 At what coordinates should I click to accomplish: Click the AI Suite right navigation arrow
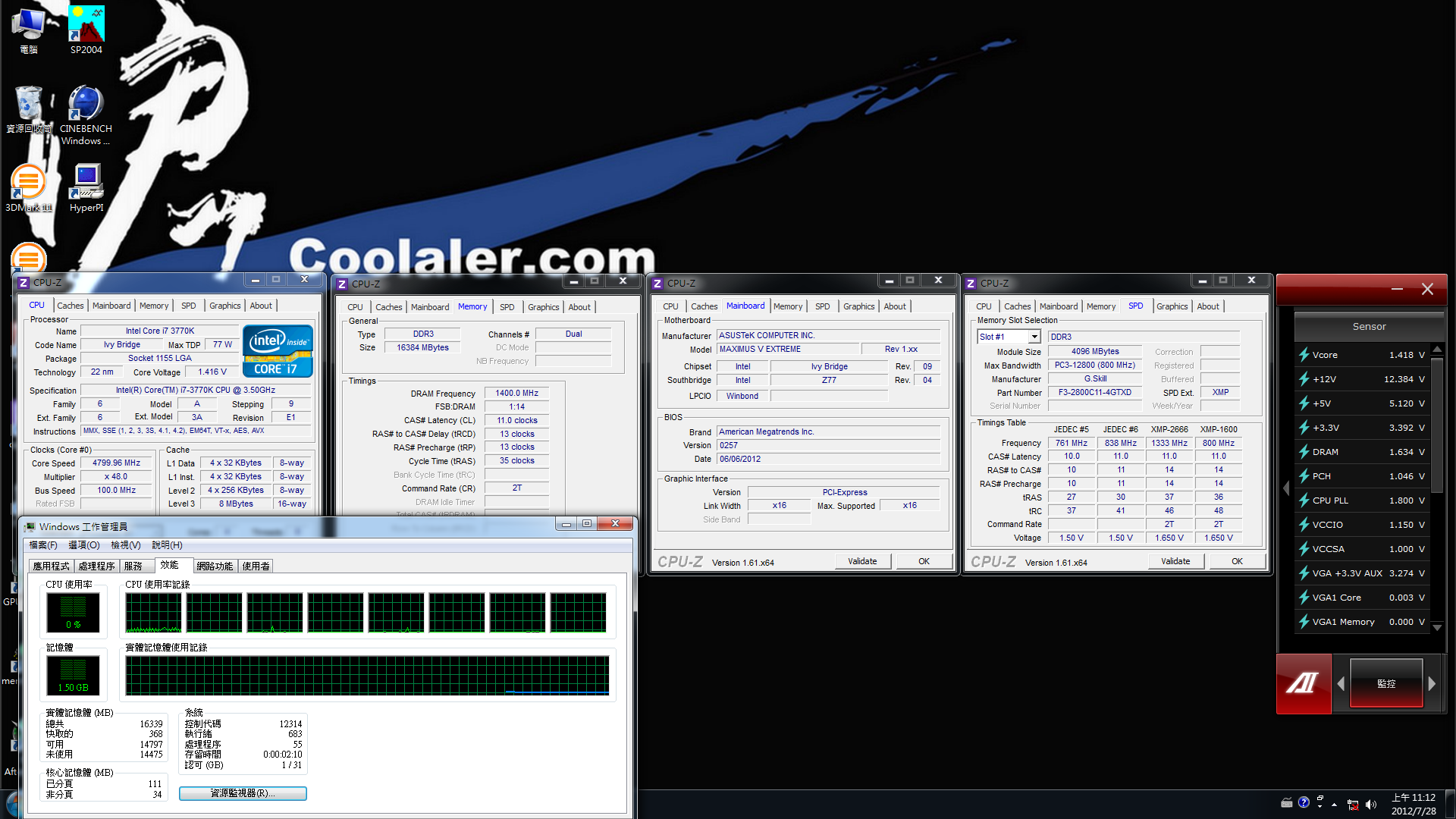tap(1432, 683)
